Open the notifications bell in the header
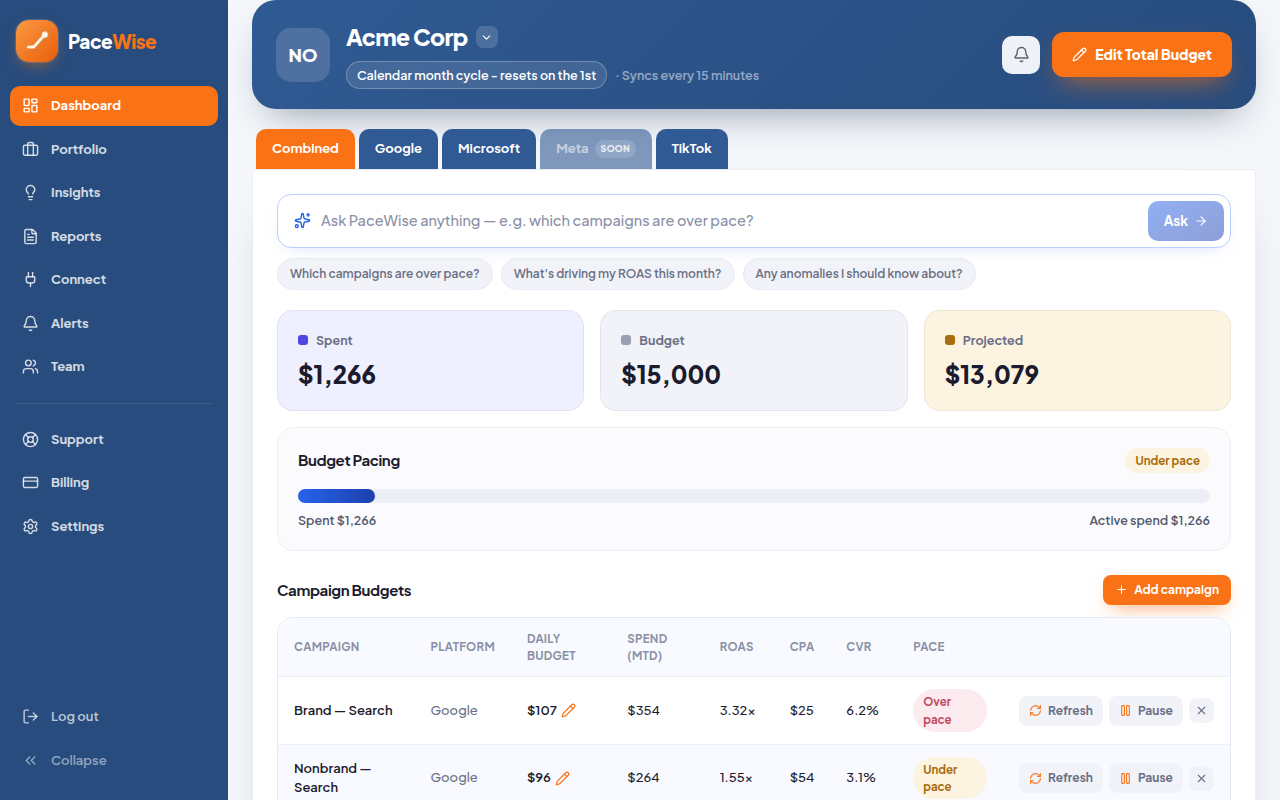Screen dimensions: 1280x800 [1021, 55]
